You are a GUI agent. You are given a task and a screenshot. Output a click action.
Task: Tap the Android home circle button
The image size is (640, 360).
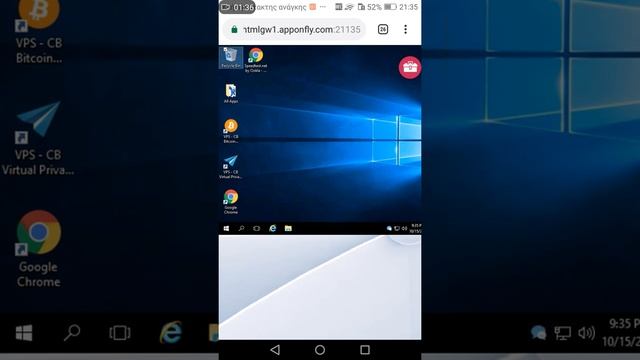coord(320,350)
